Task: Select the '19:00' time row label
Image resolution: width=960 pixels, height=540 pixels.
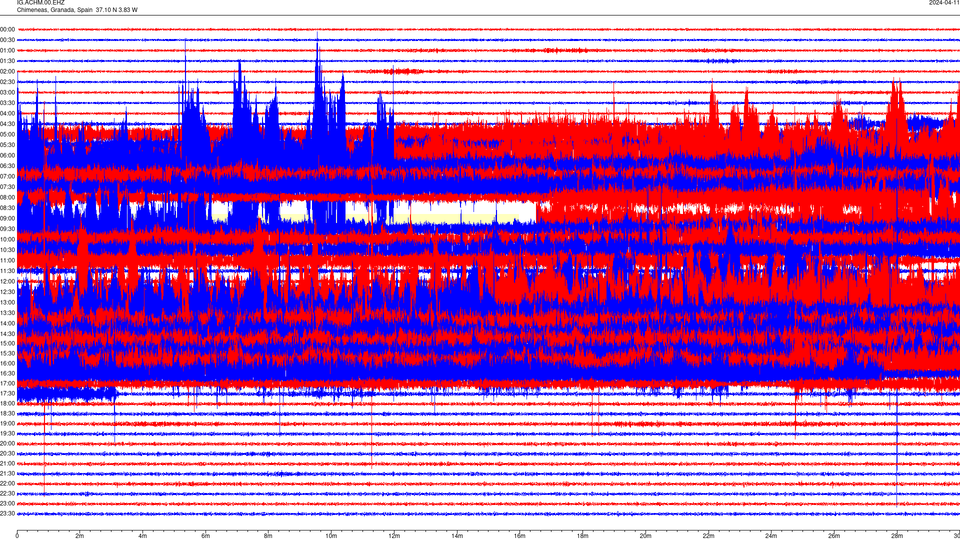Action: click(7, 424)
